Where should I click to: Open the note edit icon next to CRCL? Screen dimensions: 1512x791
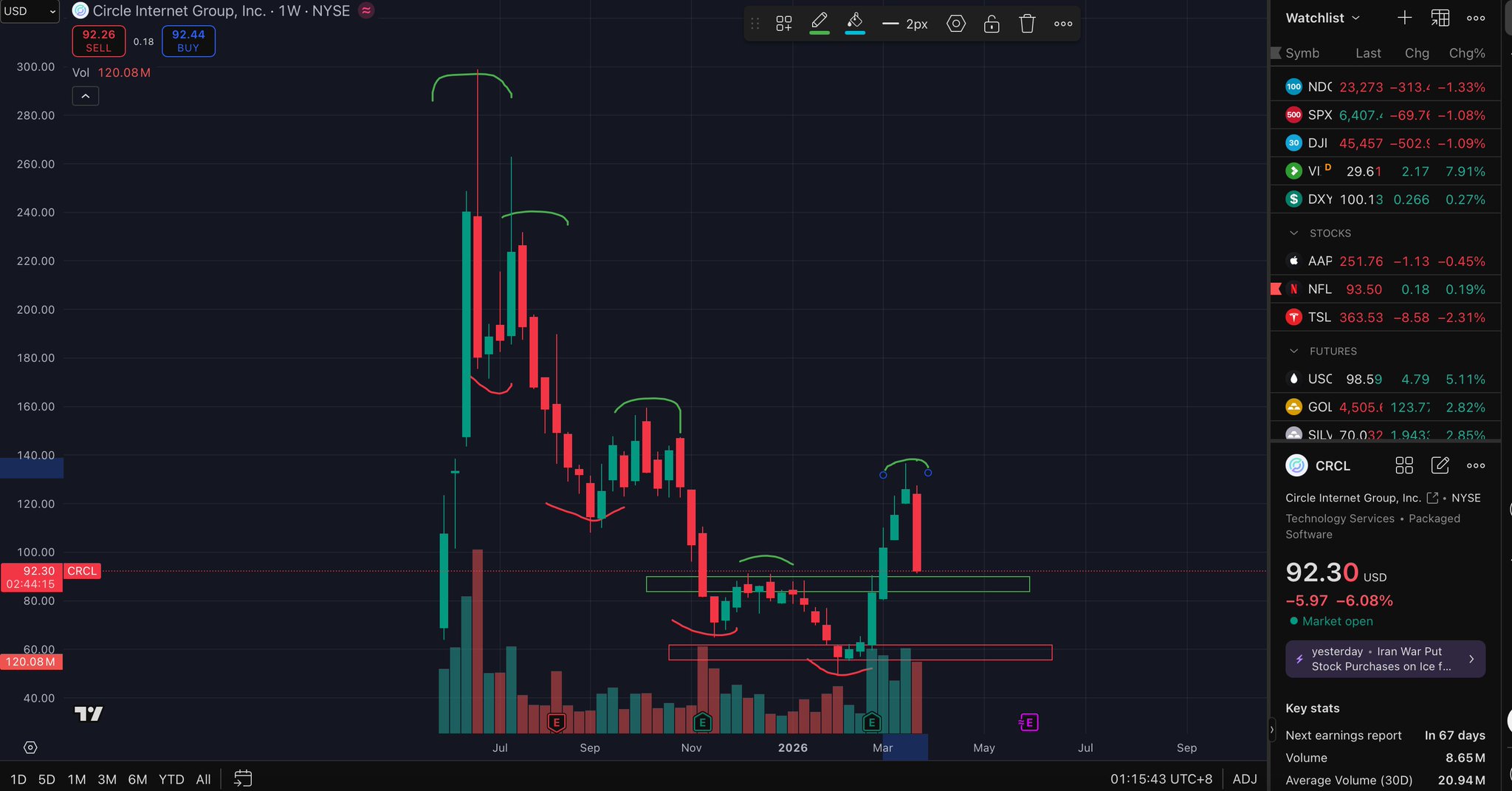click(x=1440, y=465)
